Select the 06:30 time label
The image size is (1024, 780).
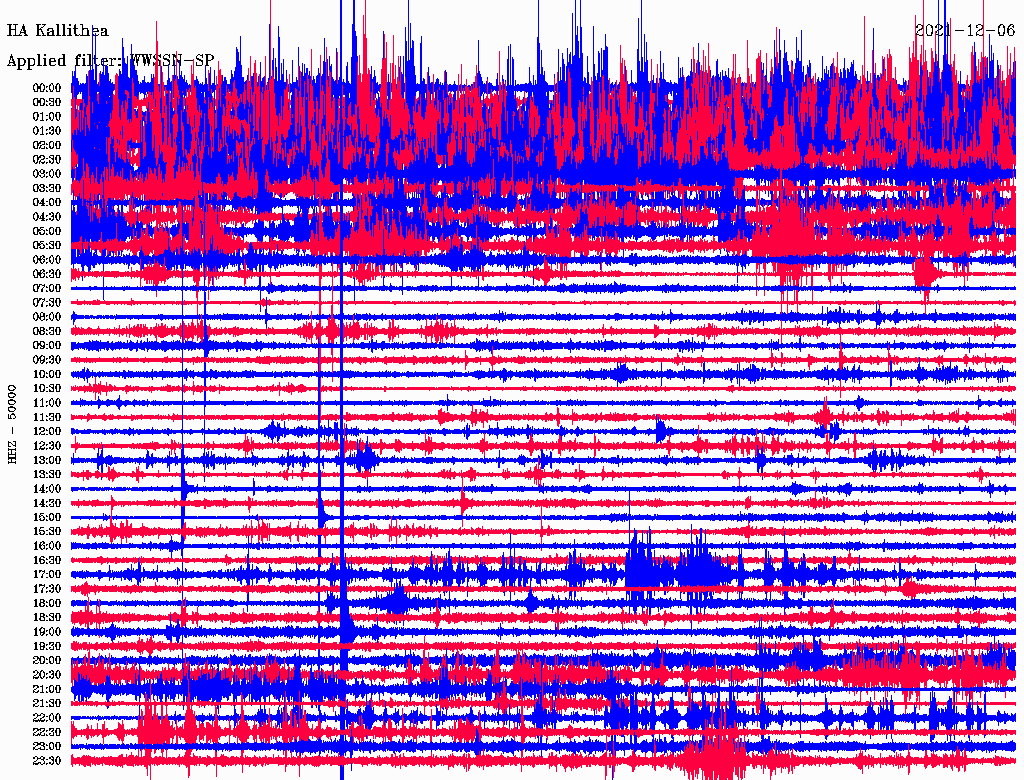coord(47,274)
